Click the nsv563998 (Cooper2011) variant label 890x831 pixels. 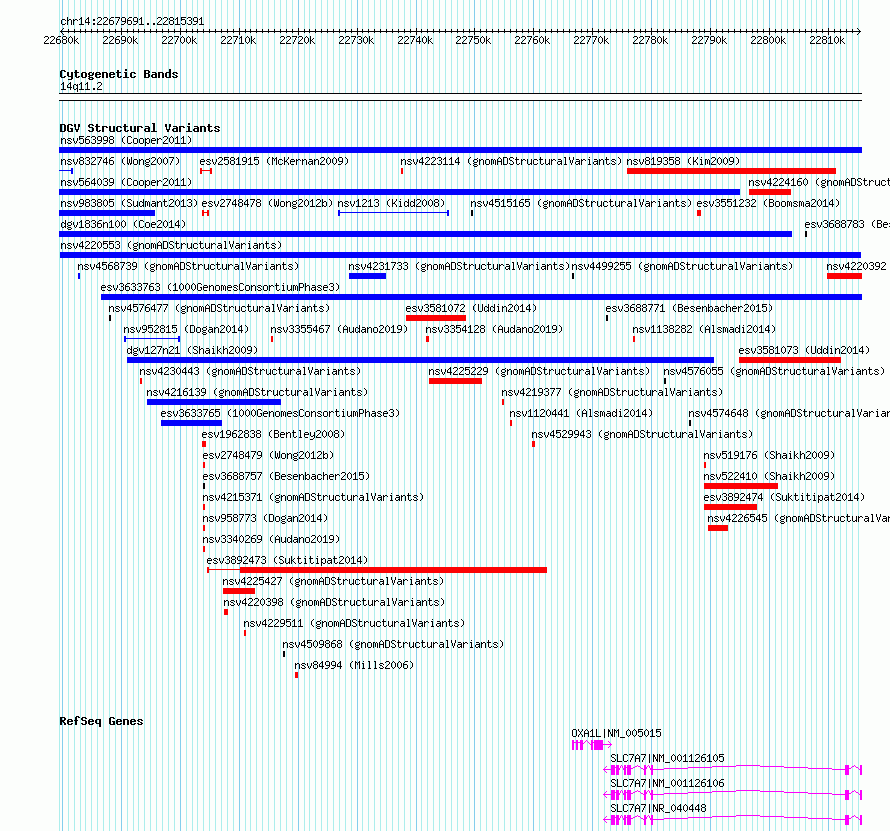pyautogui.click(x=126, y=140)
